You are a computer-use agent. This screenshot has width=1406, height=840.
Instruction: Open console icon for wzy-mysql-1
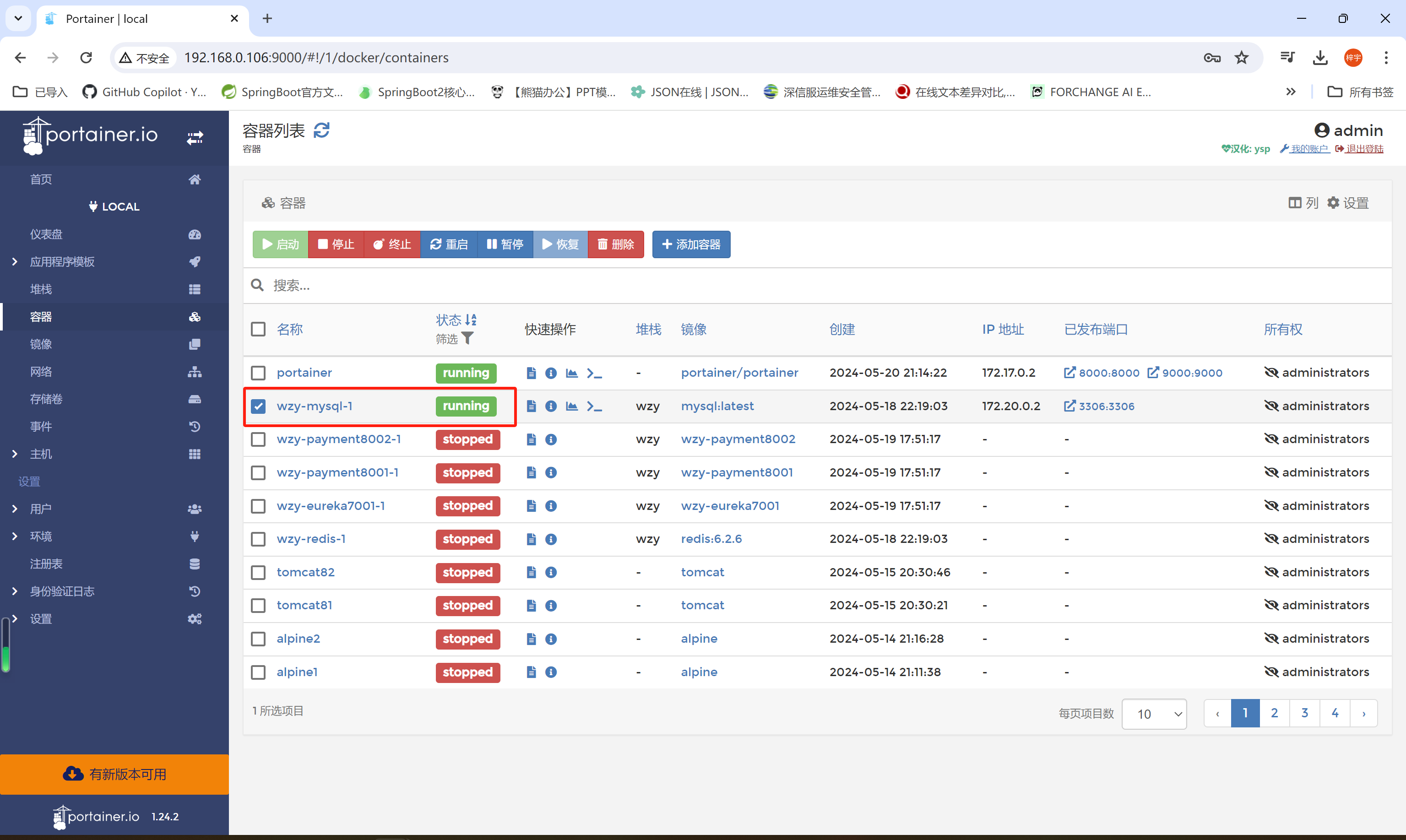coord(594,406)
